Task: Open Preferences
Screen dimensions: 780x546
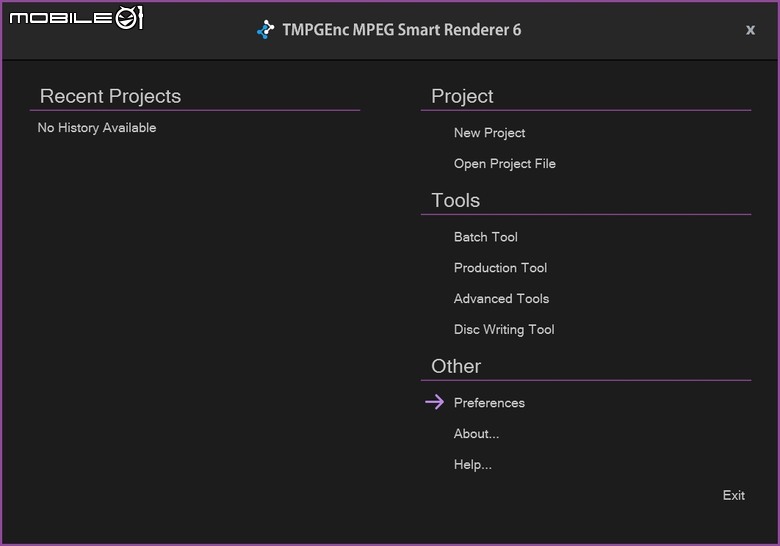Action: pyautogui.click(x=489, y=403)
